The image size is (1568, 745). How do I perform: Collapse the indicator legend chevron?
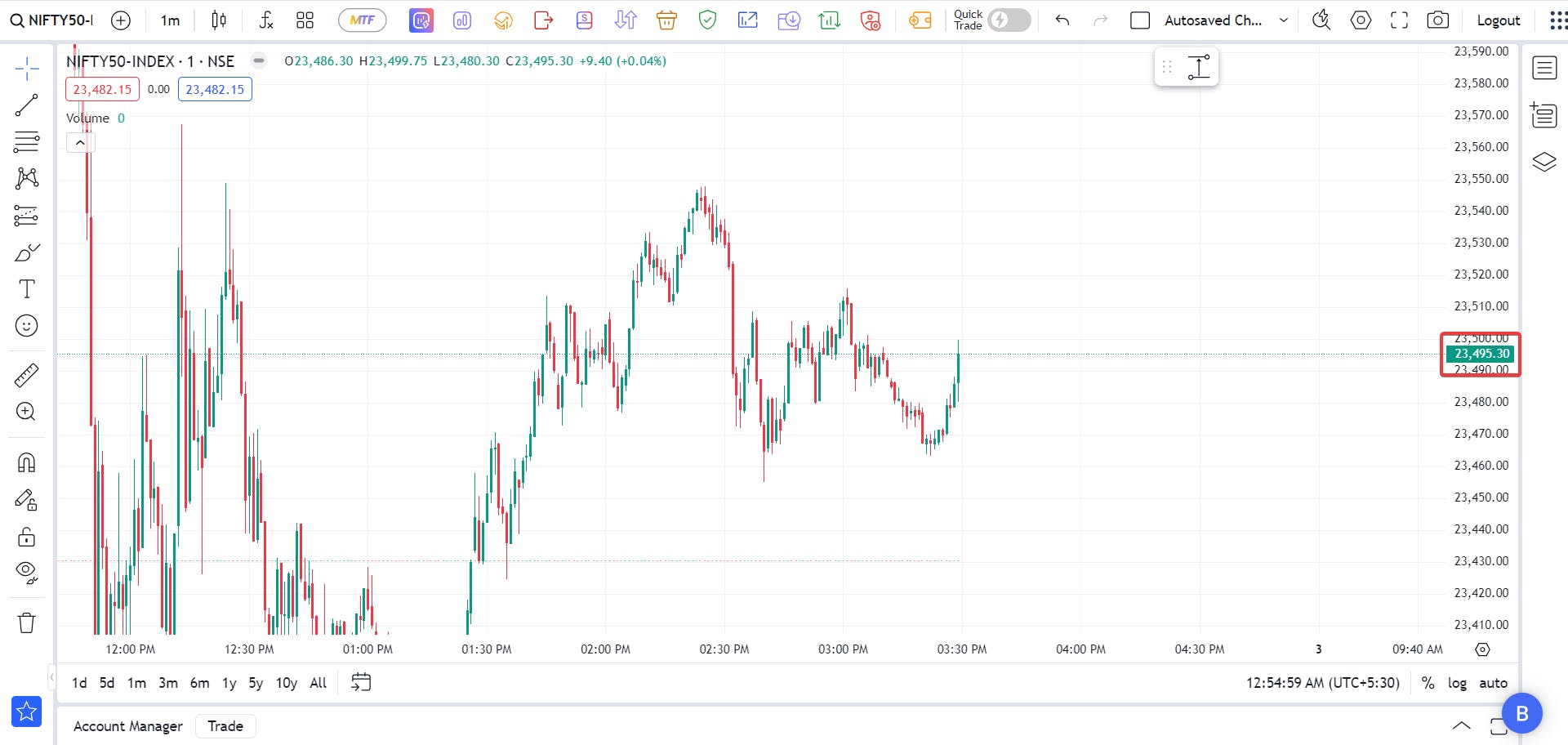(80, 143)
